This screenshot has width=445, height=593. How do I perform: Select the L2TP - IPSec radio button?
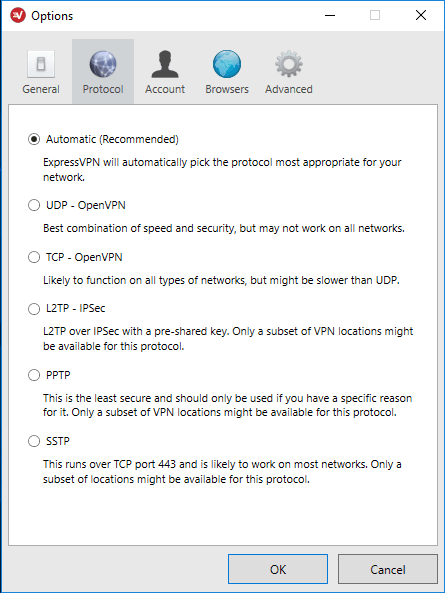point(34,309)
